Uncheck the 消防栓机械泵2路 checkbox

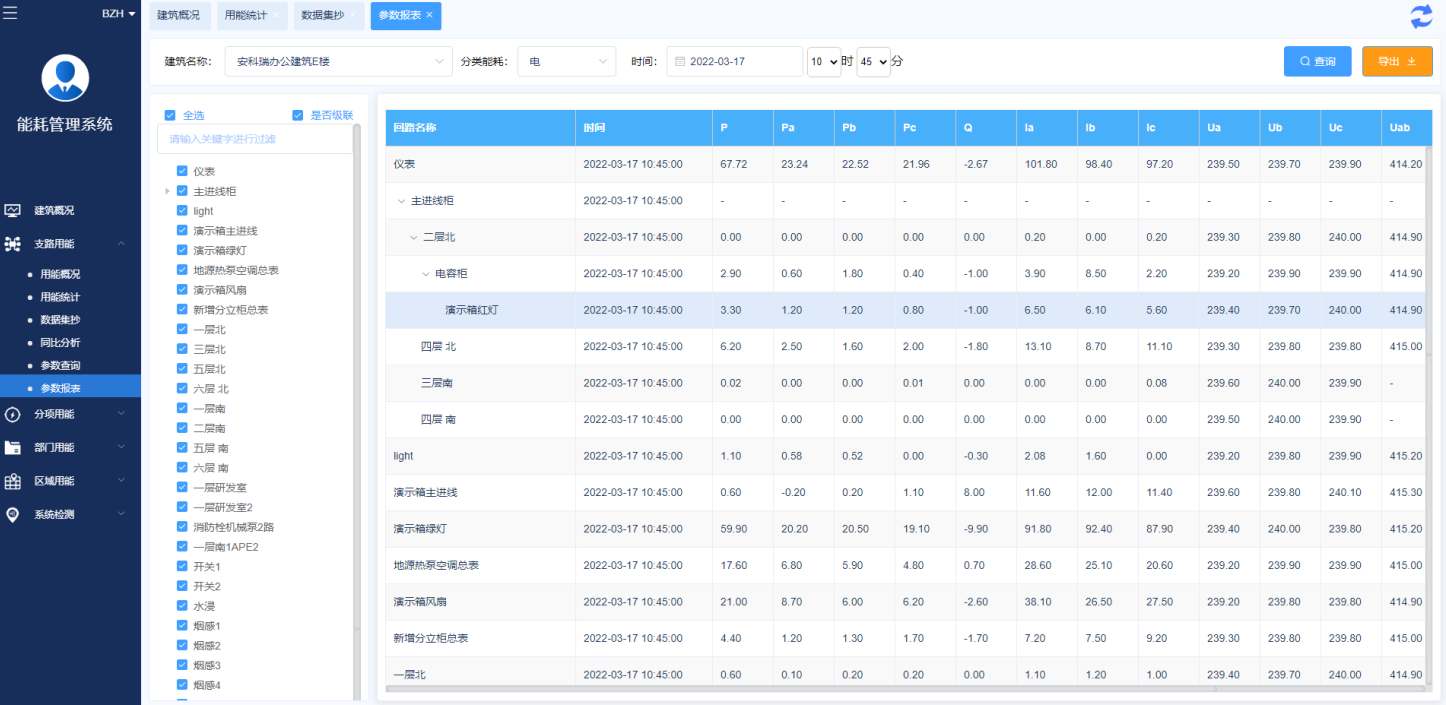(x=182, y=527)
